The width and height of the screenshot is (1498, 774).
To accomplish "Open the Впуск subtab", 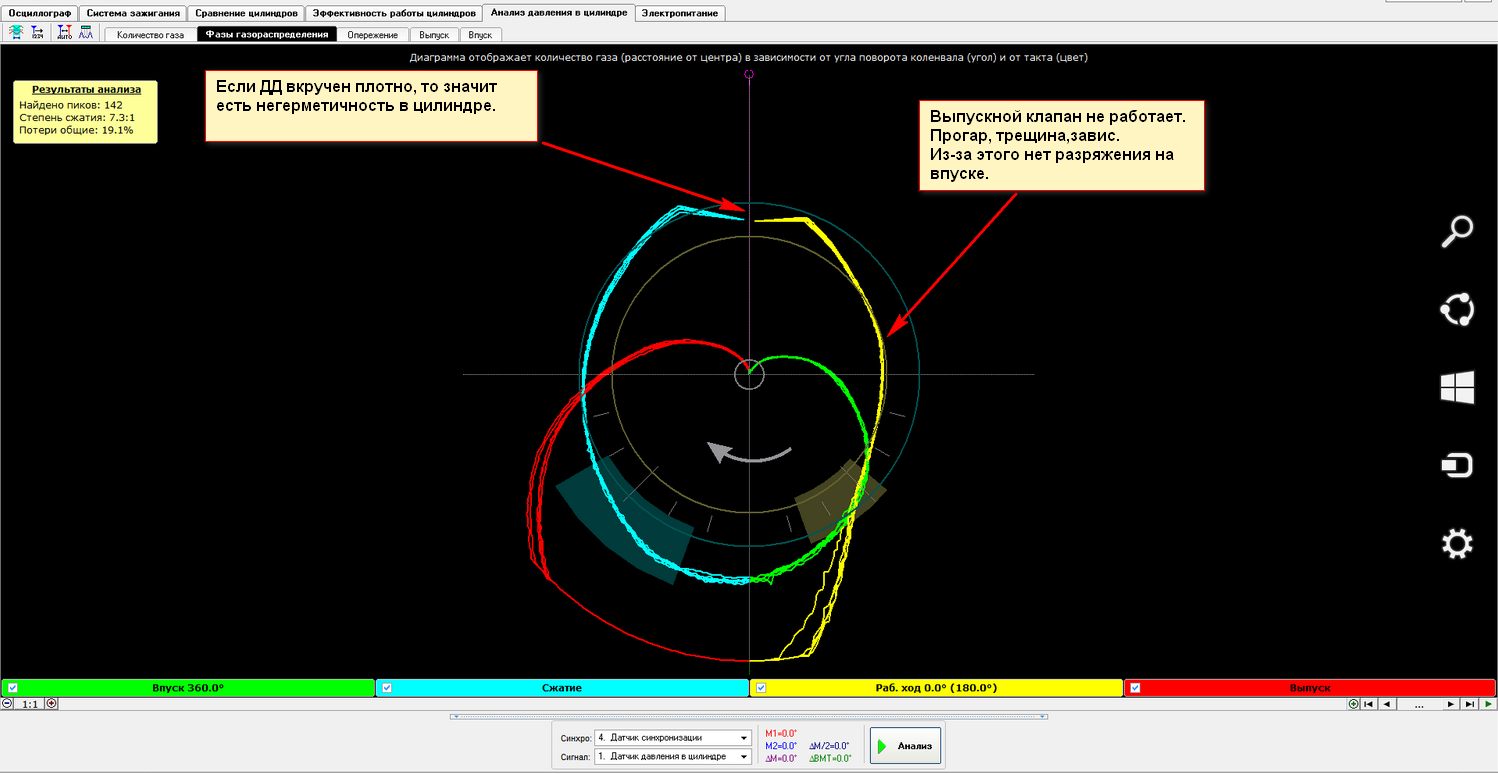I will point(480,34).
